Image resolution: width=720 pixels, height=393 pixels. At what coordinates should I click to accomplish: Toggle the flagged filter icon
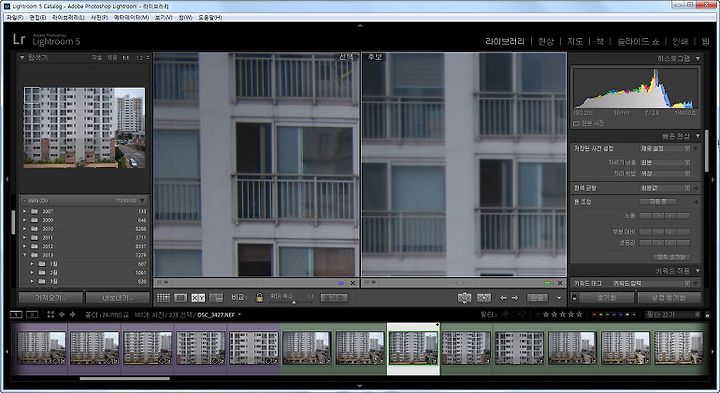506,314
